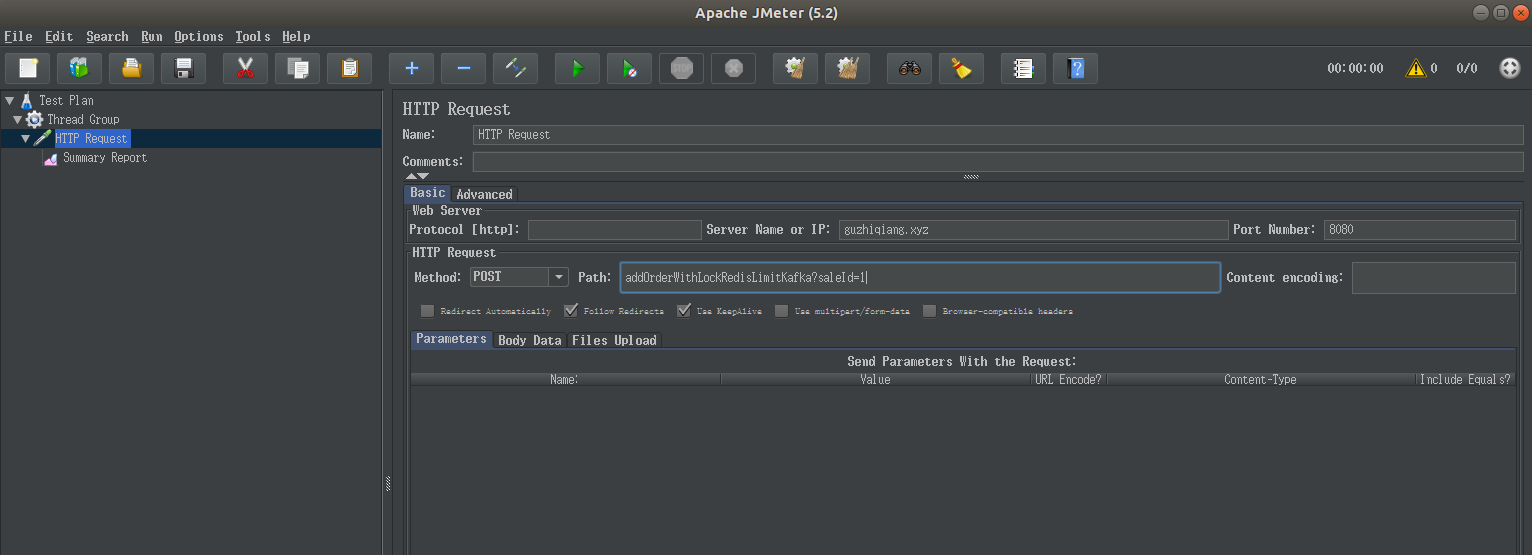The height and width of the screenshot is (555, 1532).
Task: Switch to the Basic tab
Action: pyautogui.click(x=427, y=193)
